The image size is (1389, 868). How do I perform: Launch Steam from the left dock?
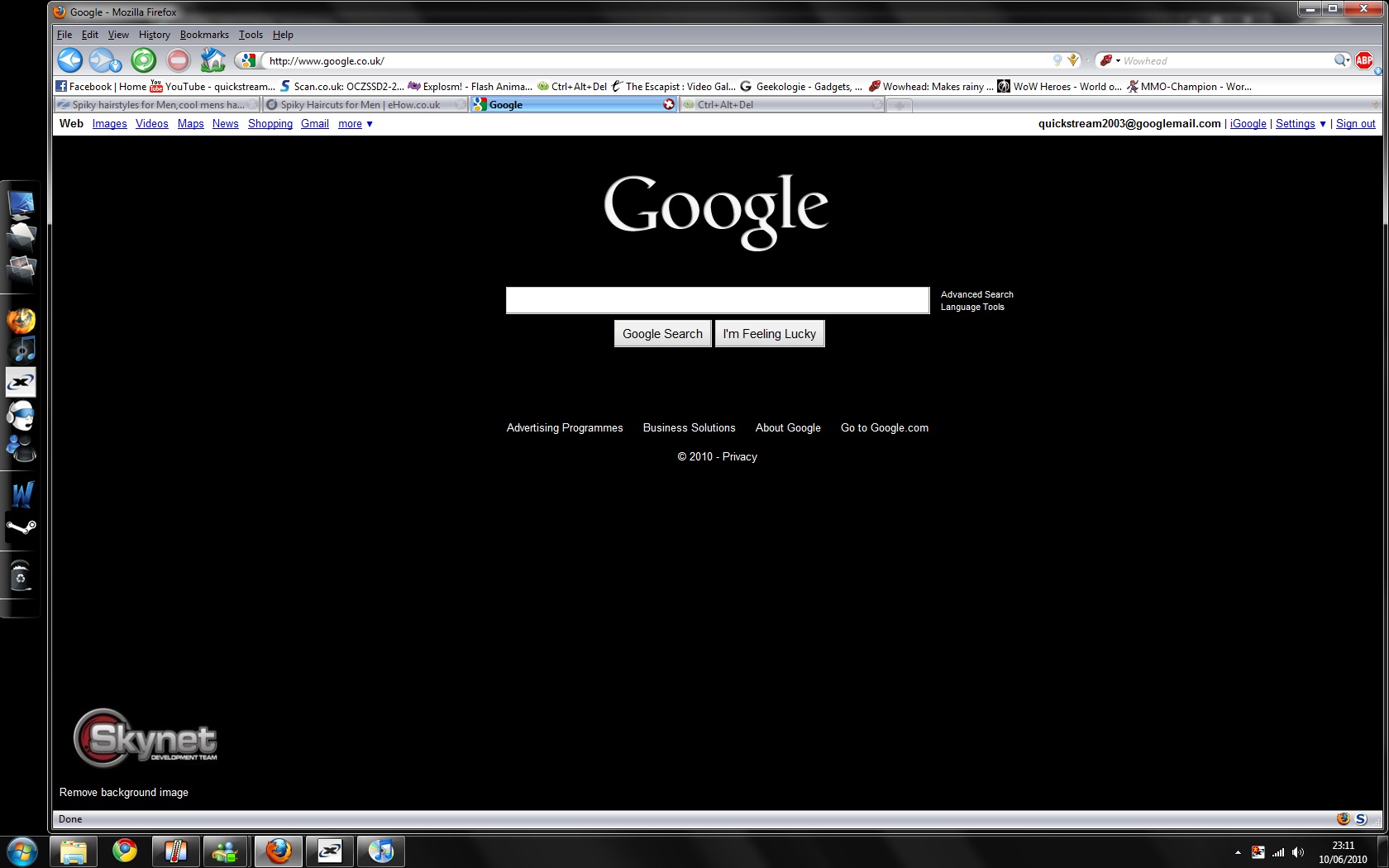(x=21, y=527)
